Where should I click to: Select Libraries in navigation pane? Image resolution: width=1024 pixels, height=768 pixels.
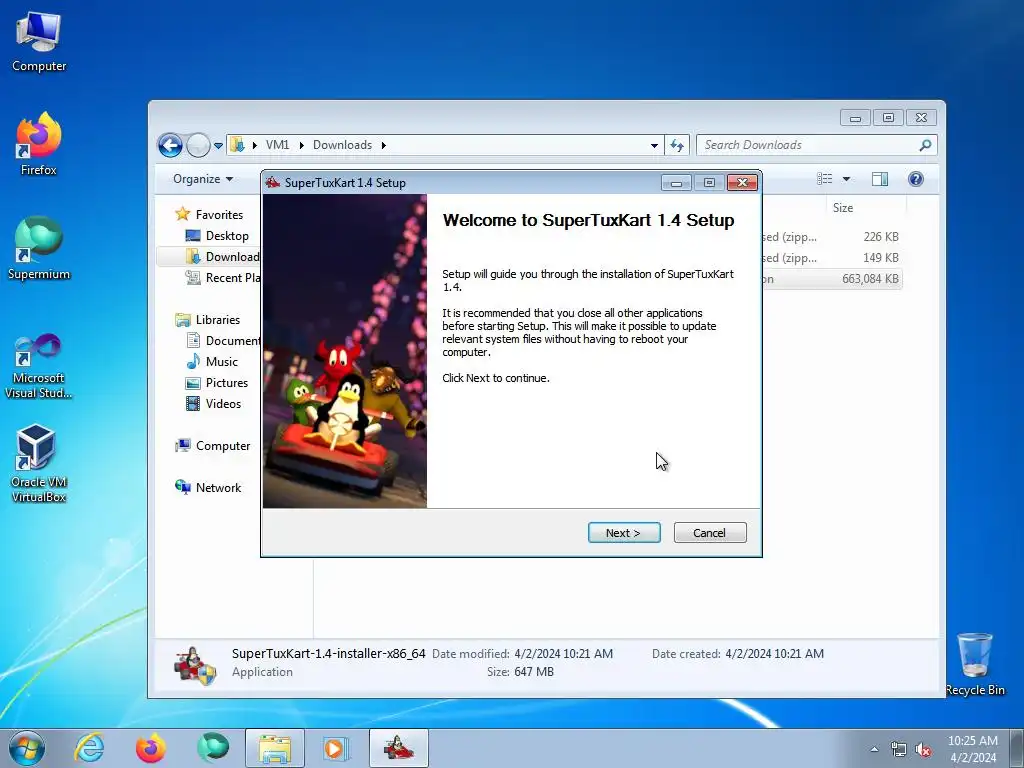click(x=208, y=319)
